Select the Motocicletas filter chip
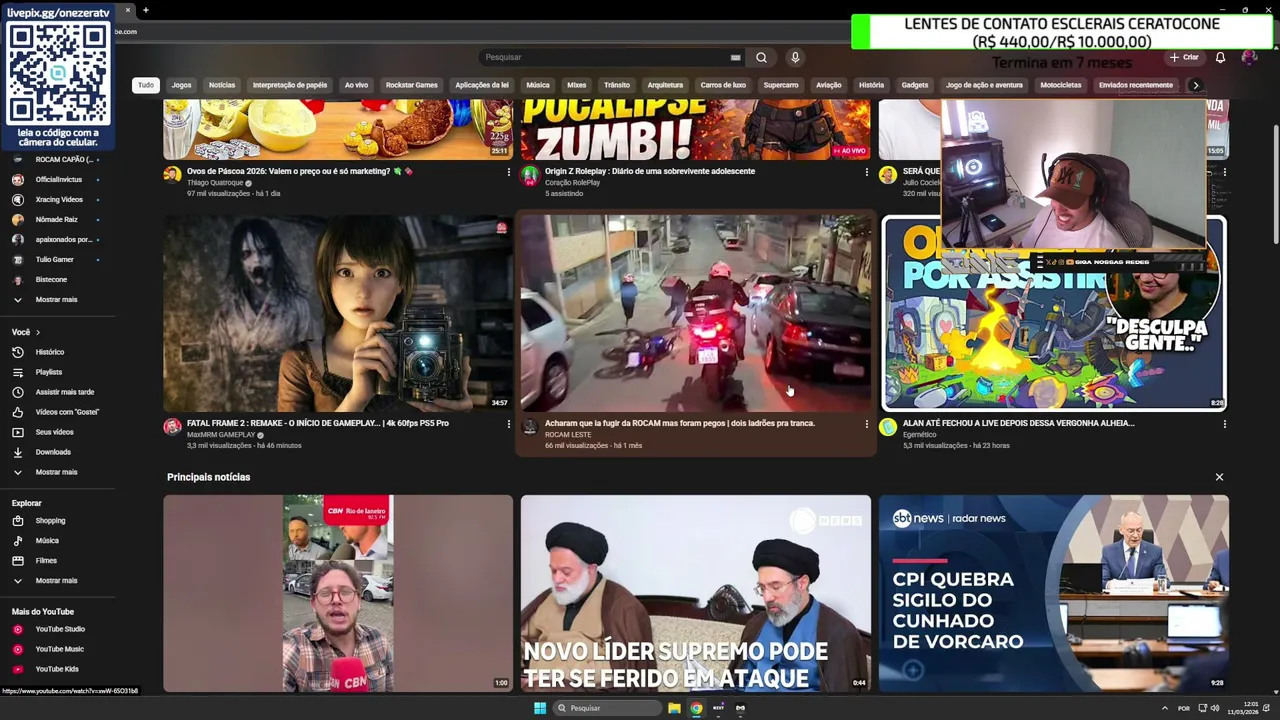 1061,85
